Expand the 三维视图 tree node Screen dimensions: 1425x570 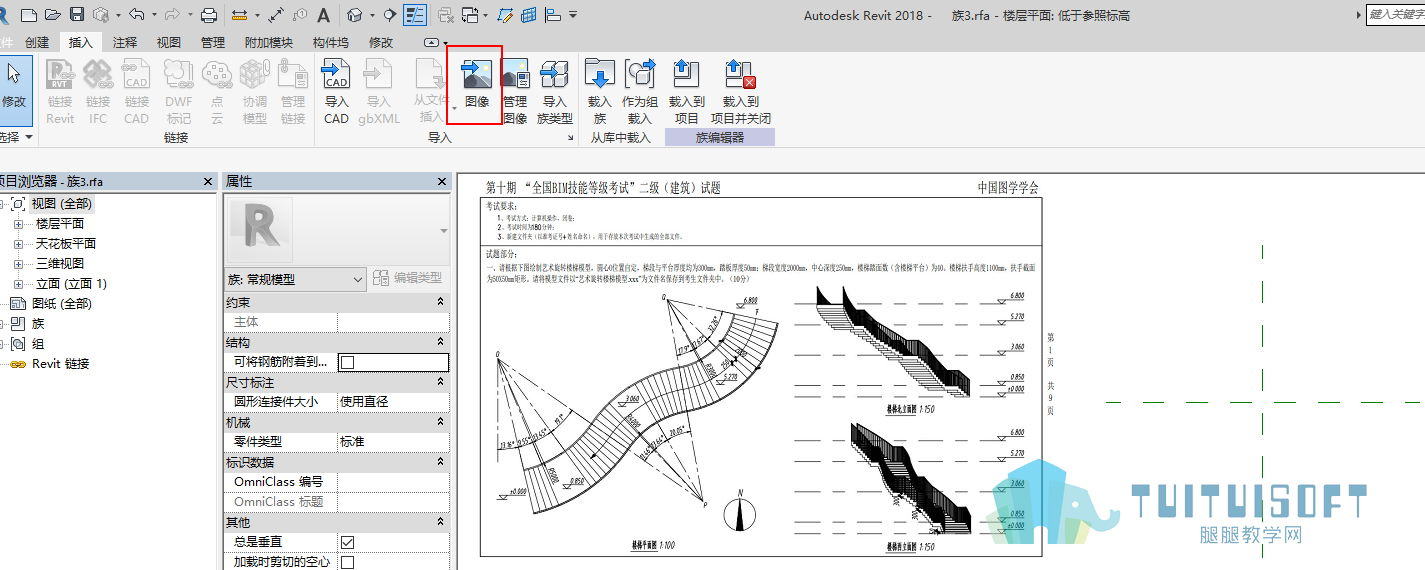click(x=17, y=264)
